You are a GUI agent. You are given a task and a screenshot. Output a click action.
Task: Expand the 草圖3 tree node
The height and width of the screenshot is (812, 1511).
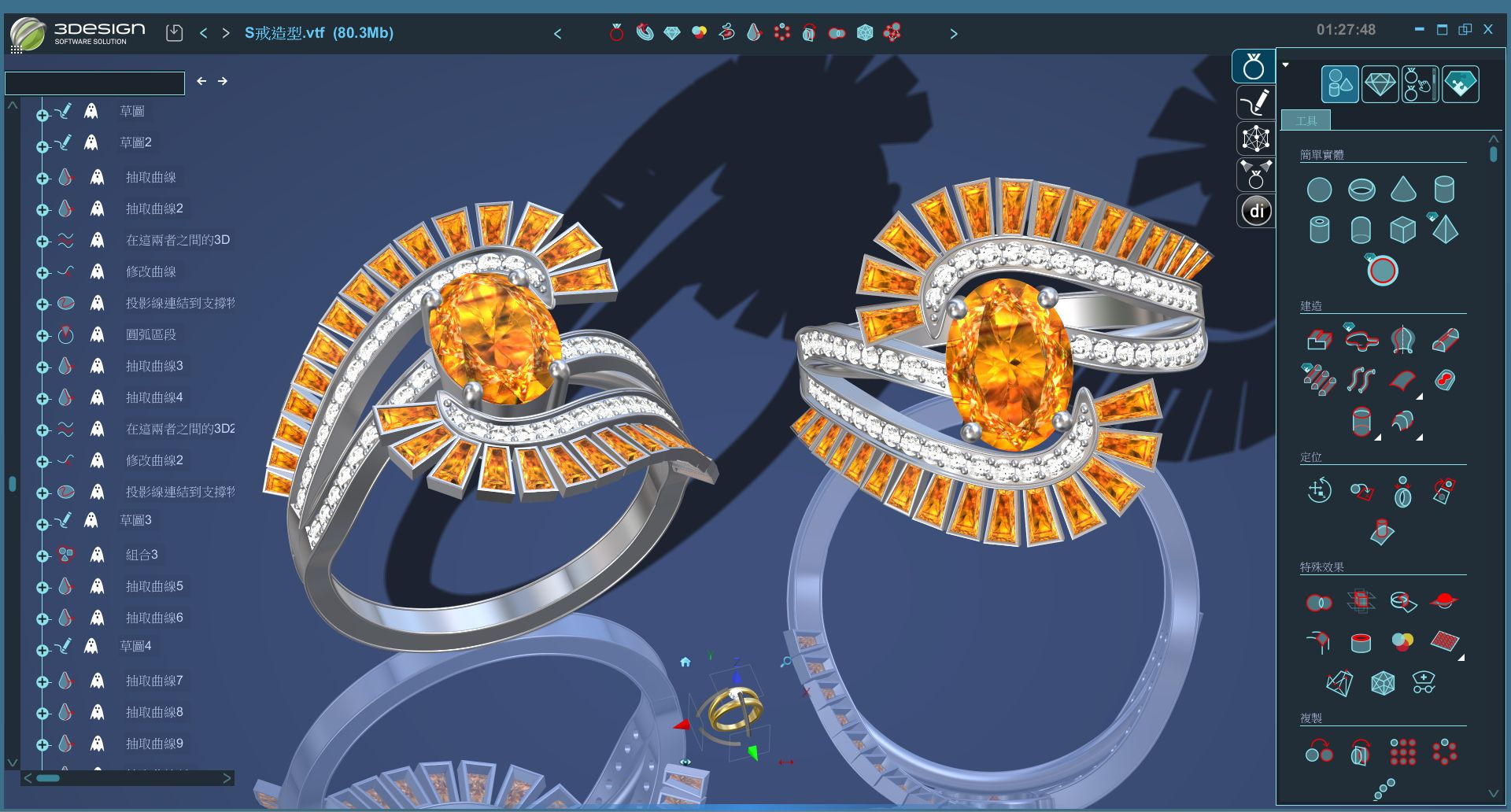click(x=42, y=524)
